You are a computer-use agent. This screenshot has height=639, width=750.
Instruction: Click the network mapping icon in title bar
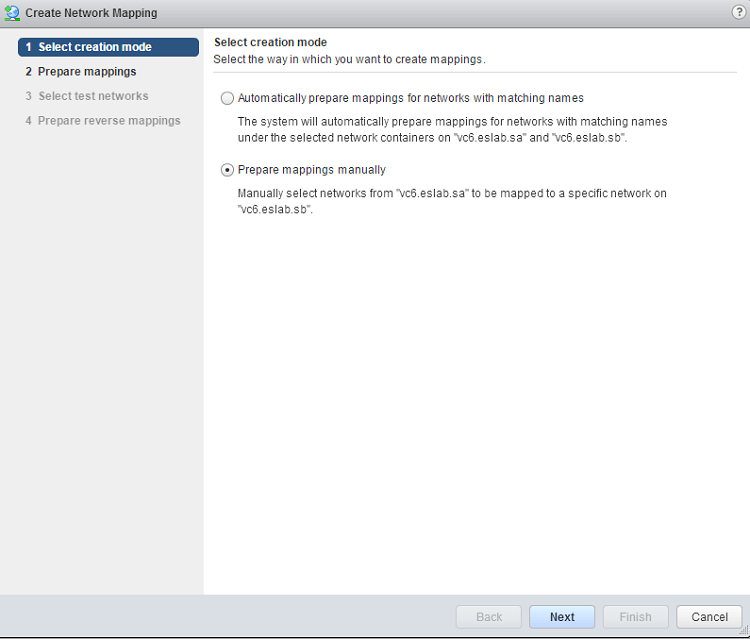(x=13, y=13)
